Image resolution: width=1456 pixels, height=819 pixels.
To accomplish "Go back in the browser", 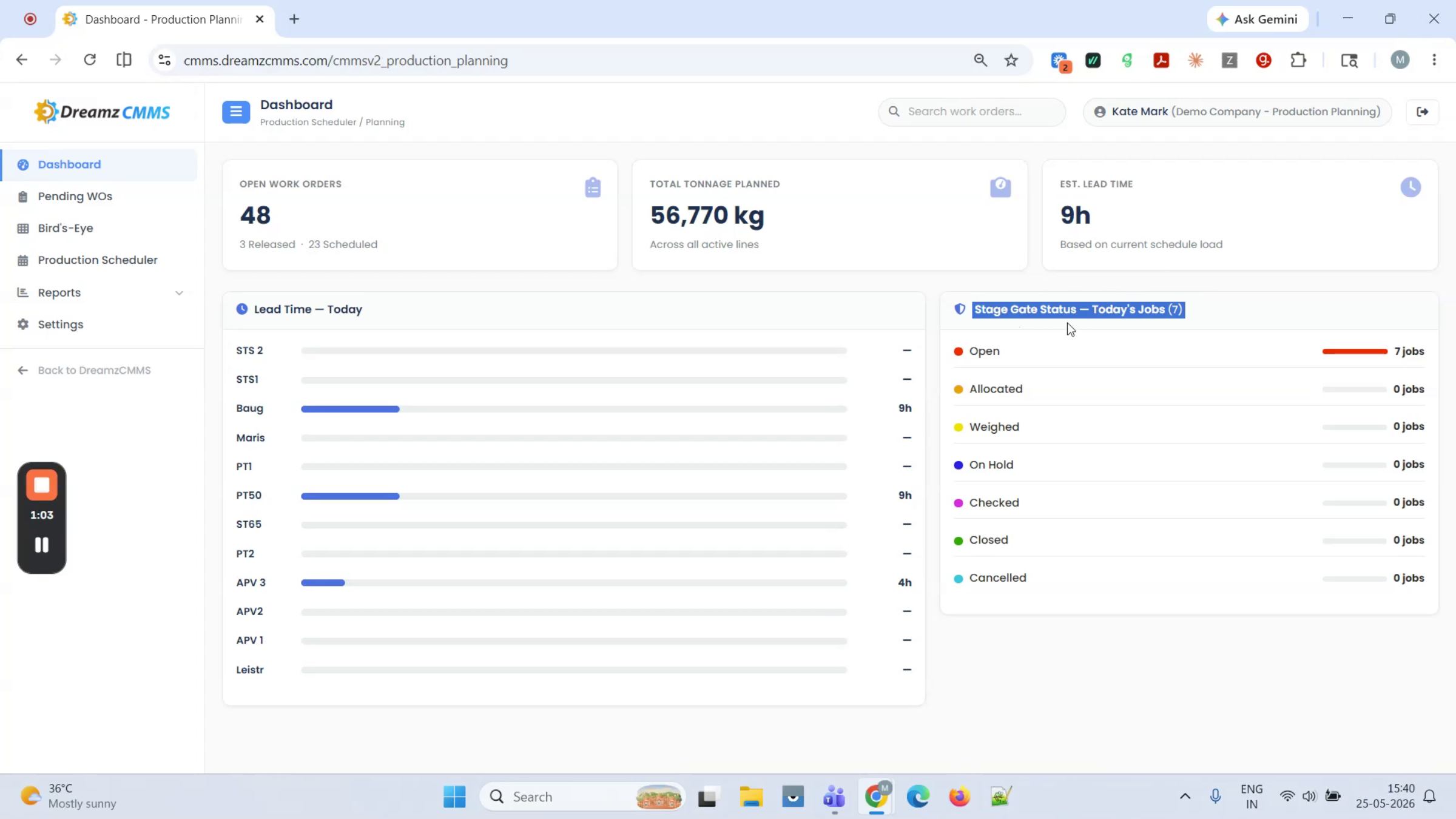I will coord(22,60).
